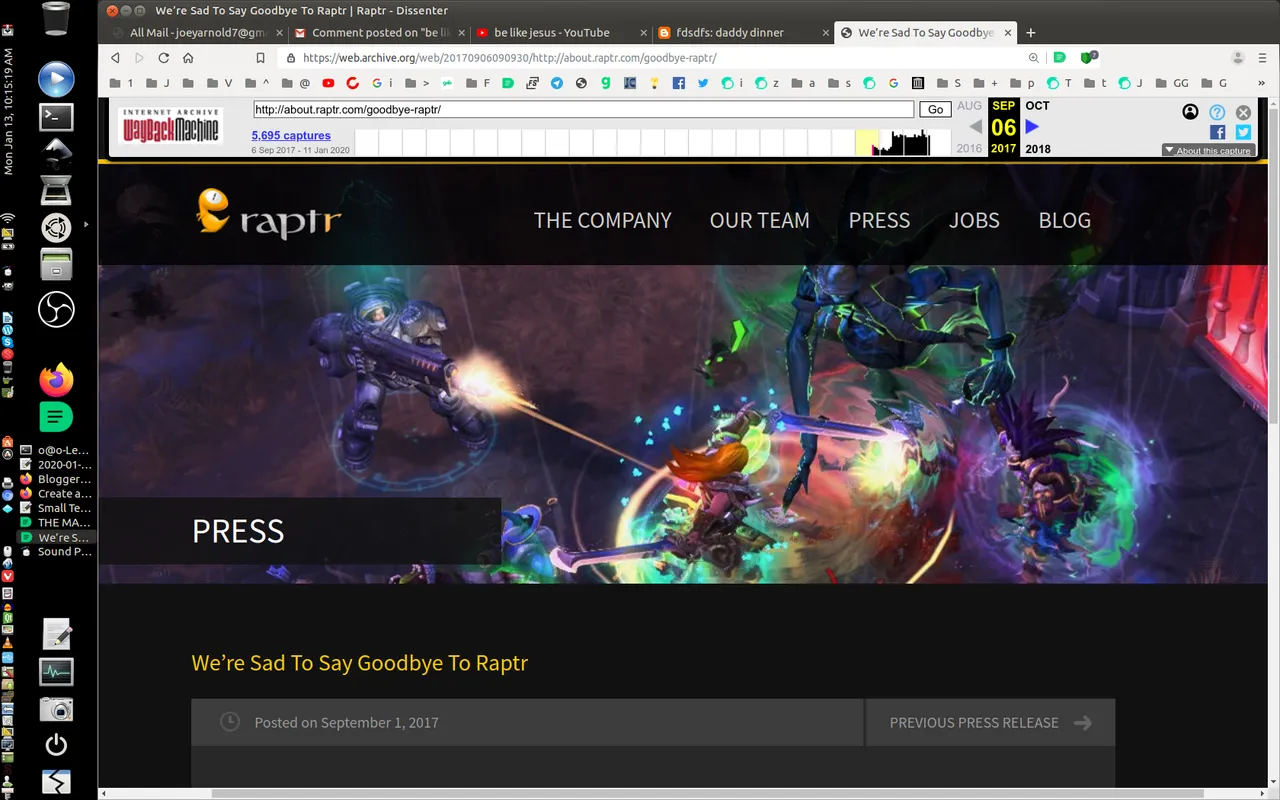Open the screenshot camera dock icon
This screenshot has width=1280, height=800.
click(57, 709)
